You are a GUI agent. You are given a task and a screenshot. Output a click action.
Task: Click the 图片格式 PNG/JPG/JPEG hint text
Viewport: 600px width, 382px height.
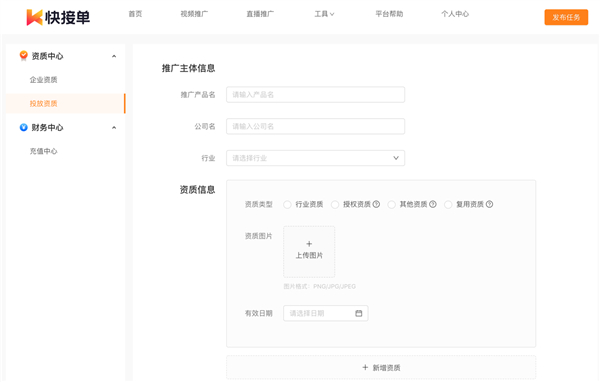(x=320, y=286)
